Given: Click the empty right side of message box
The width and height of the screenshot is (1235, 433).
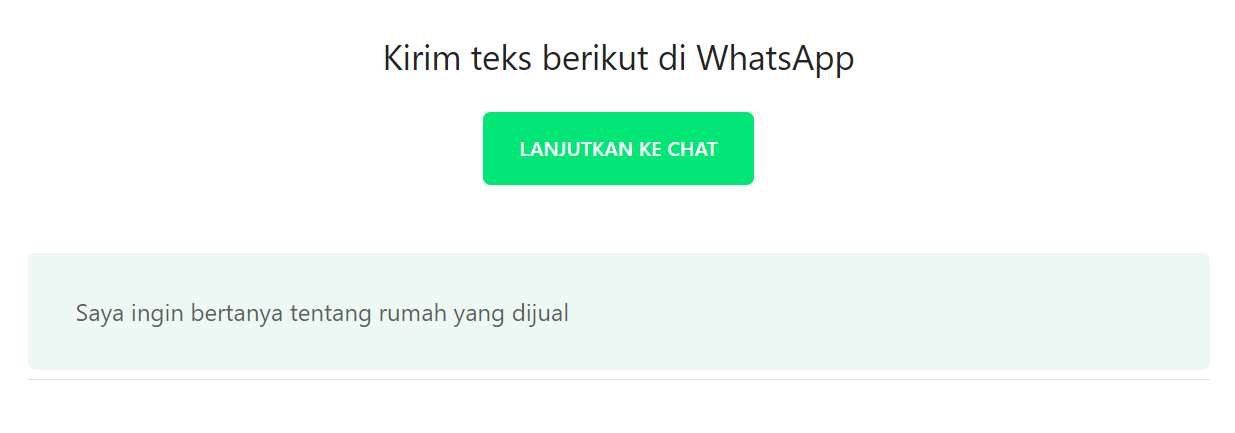Looking at the screenshot, I should coord(900,311).
